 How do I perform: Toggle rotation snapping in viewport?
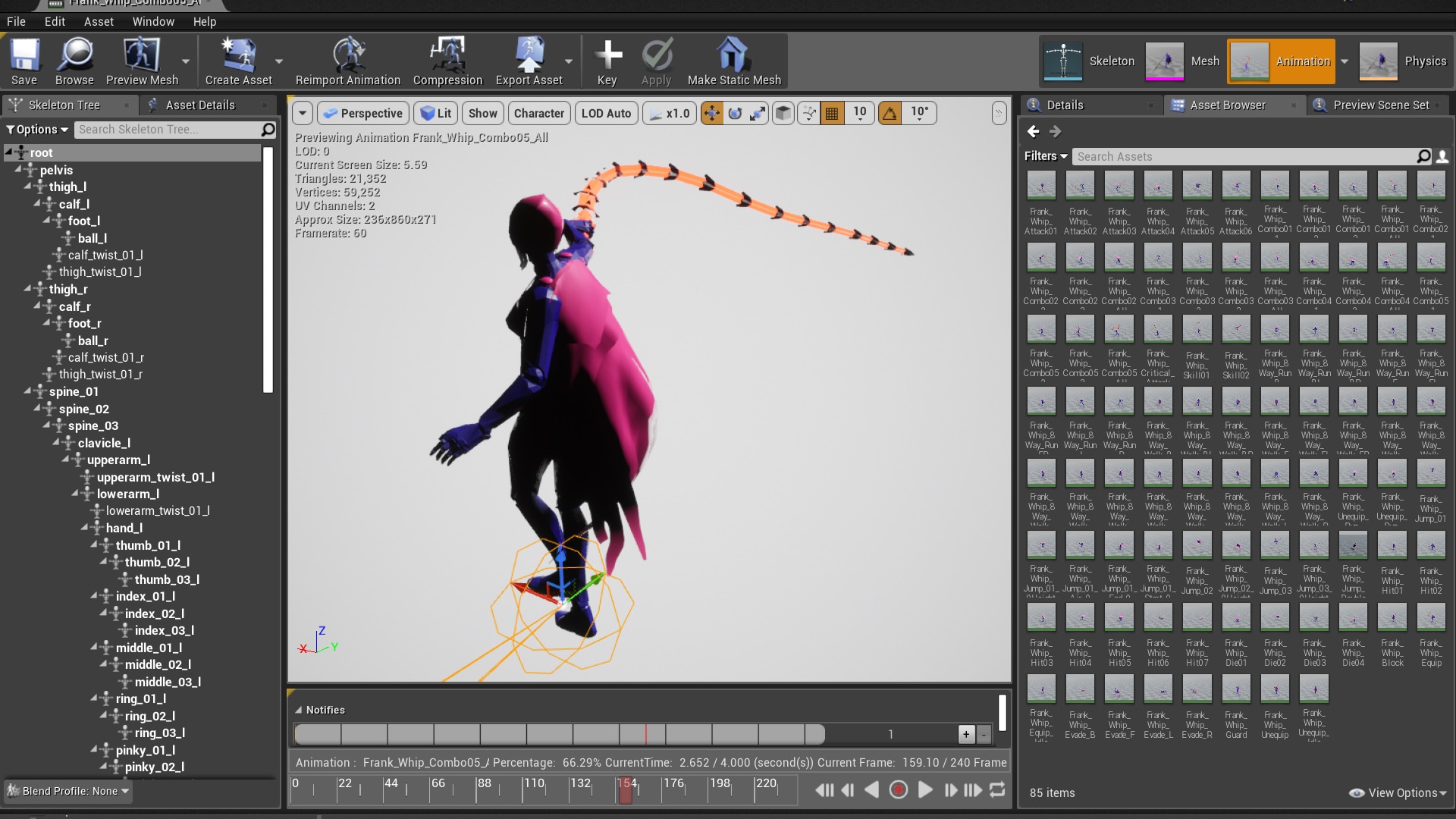[890, 114]
